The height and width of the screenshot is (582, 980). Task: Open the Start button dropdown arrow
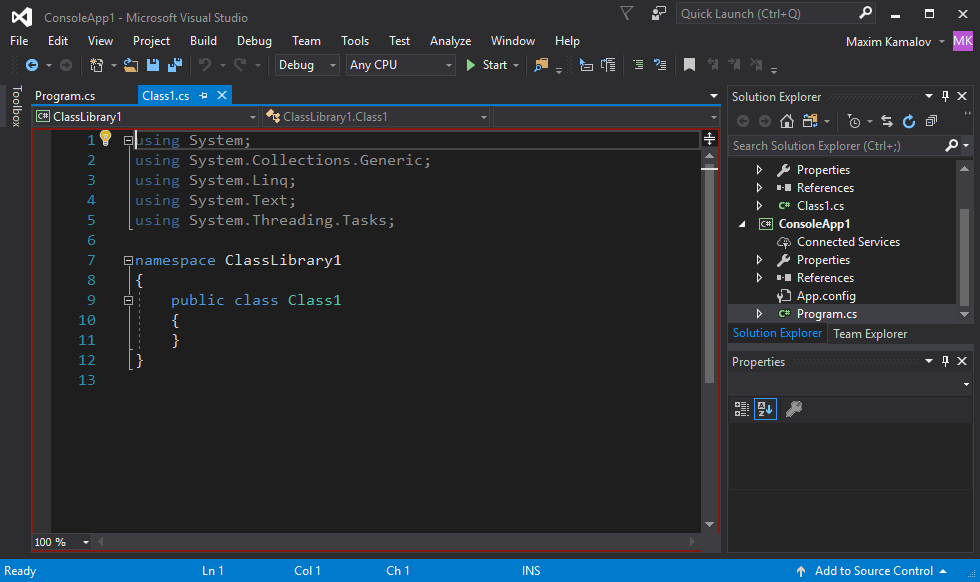click(516, 65)
